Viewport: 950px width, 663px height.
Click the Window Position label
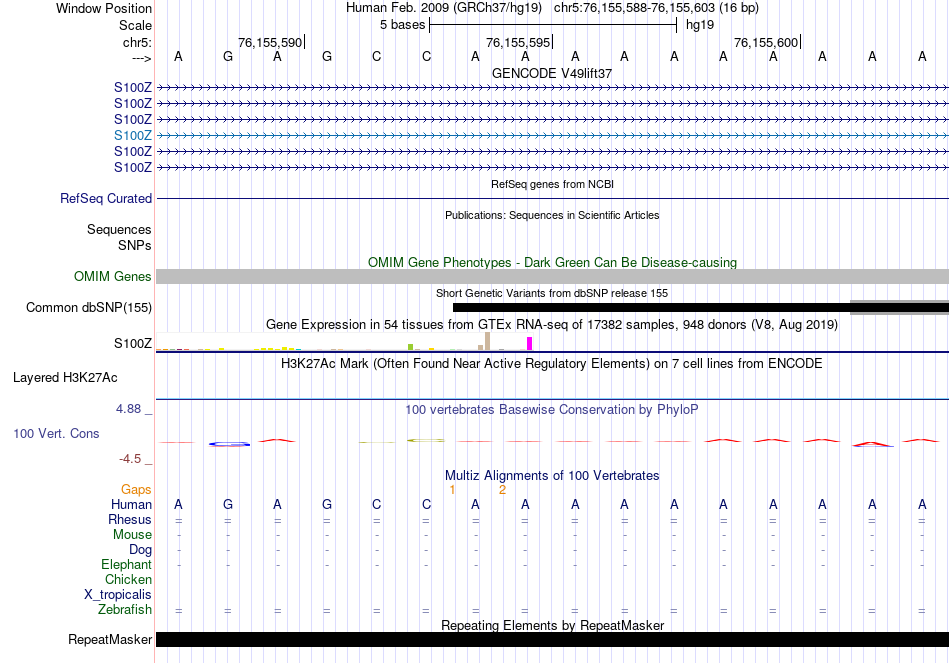[104, 8]
